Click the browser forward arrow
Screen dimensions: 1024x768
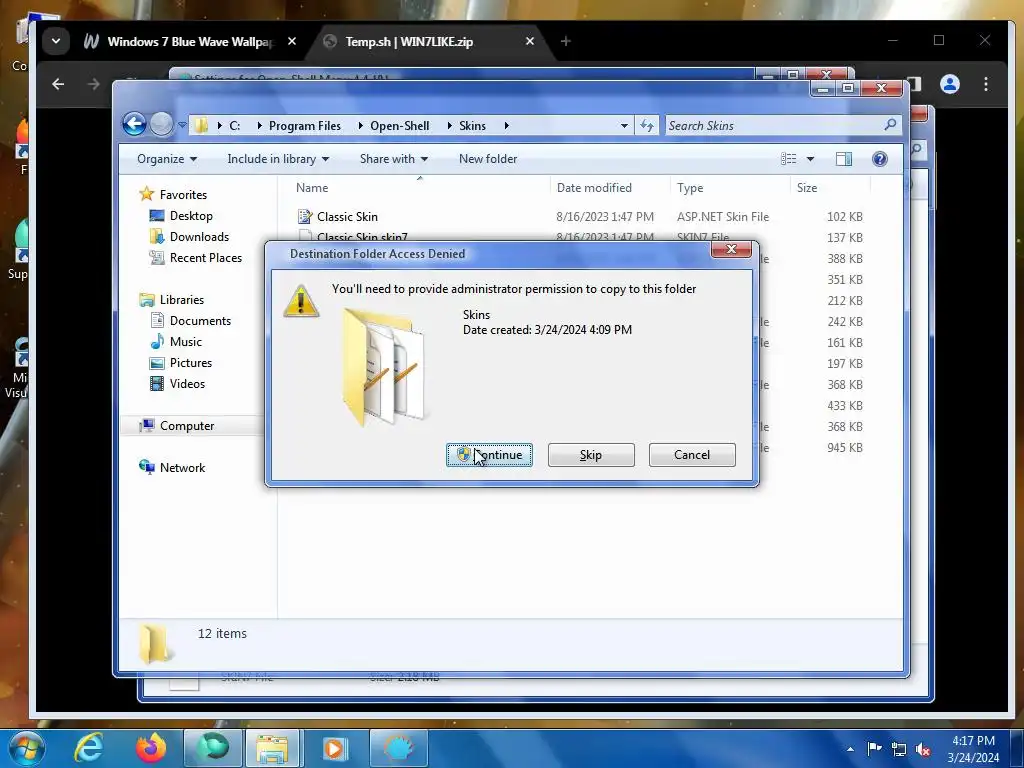(x=94, y=84)
